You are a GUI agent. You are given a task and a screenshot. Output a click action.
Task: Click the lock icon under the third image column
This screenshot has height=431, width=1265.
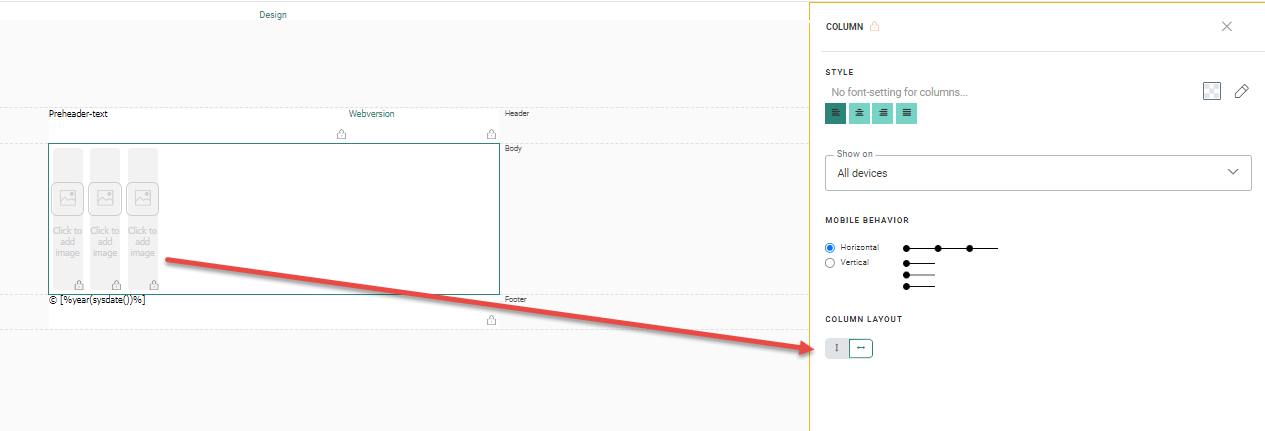coord(153,285)
